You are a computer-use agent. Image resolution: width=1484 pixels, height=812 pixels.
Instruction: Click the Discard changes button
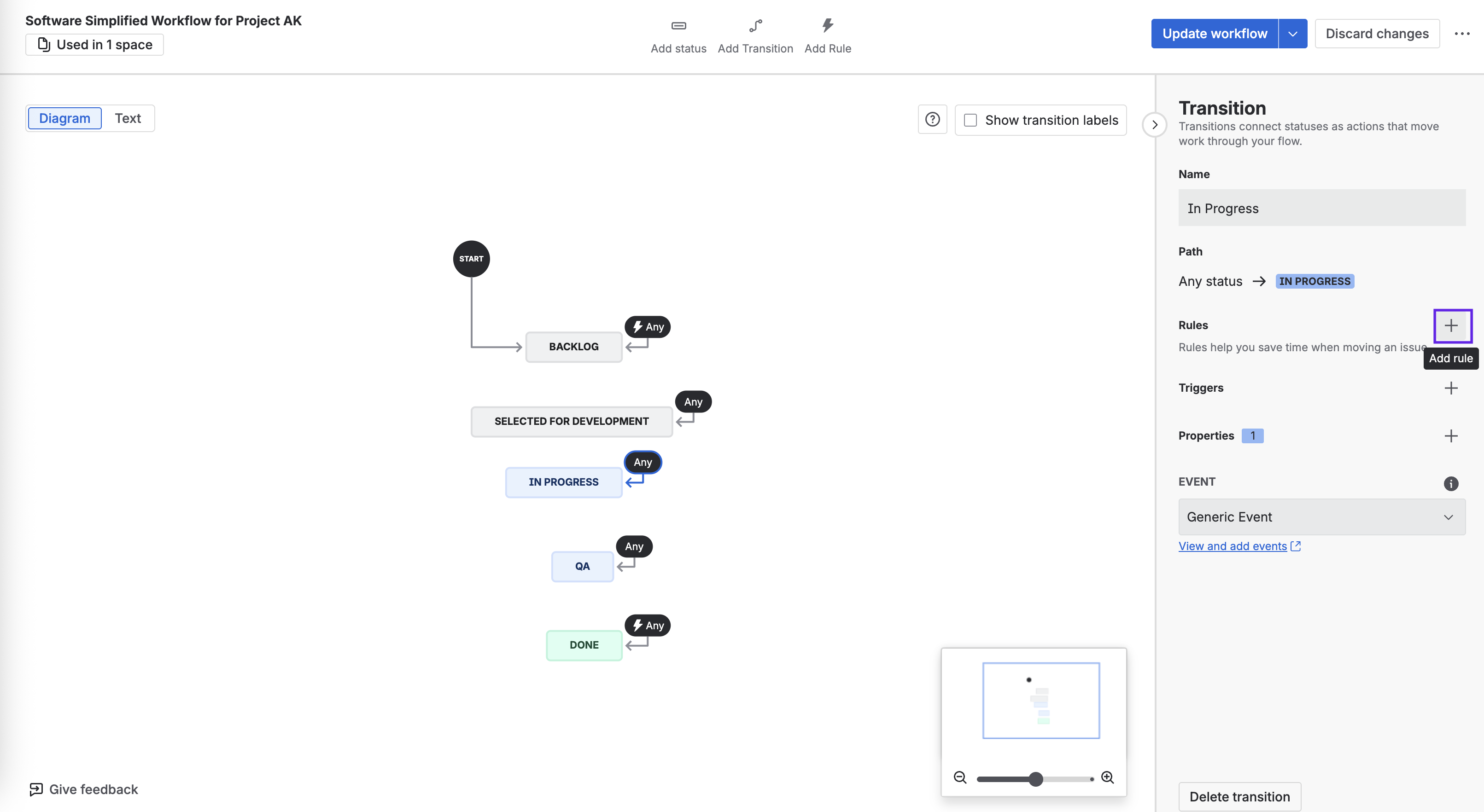(x=1377, y=34)
